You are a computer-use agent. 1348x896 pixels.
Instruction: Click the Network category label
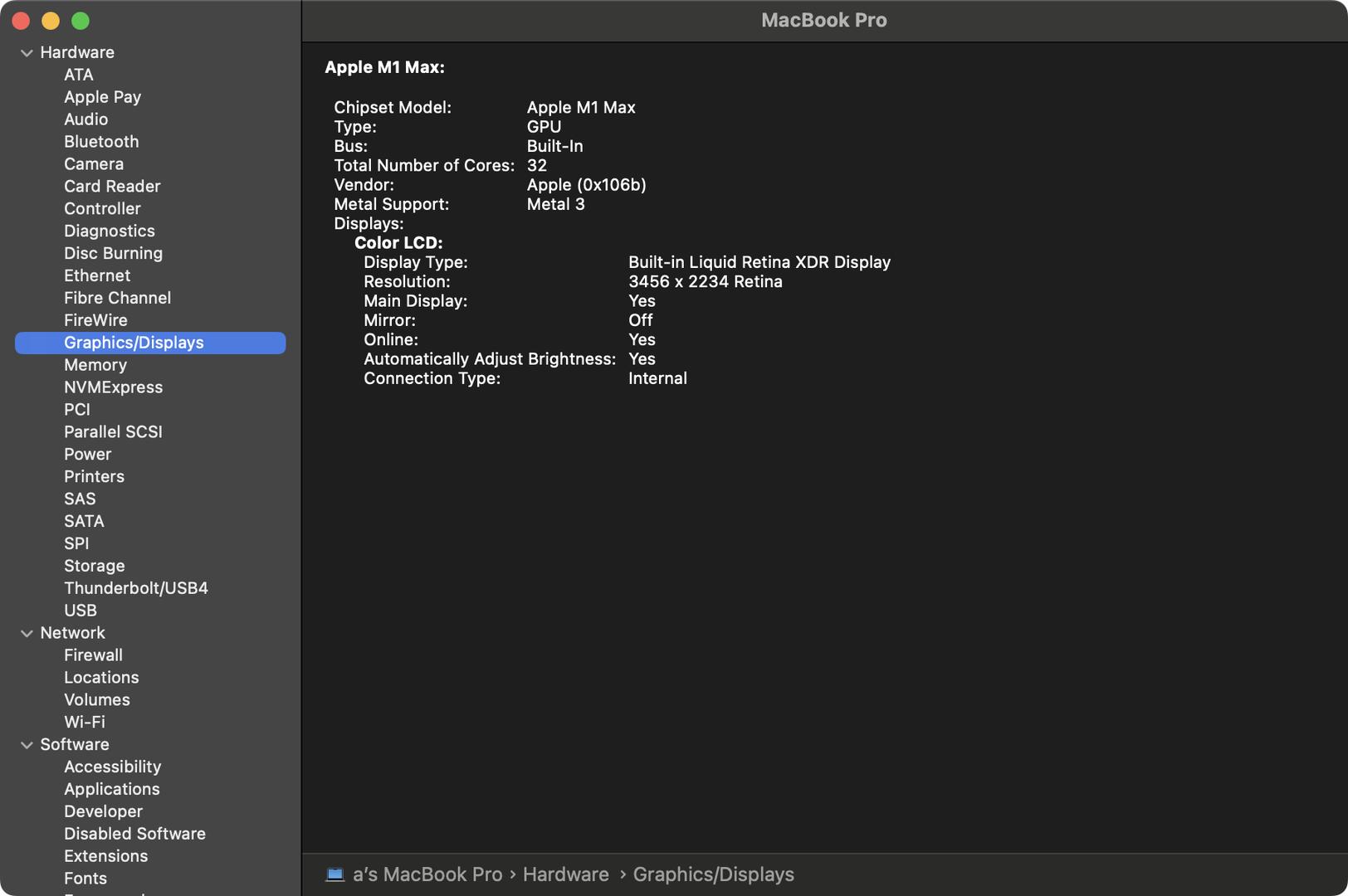pyautogui.click(x=72, y=634)
